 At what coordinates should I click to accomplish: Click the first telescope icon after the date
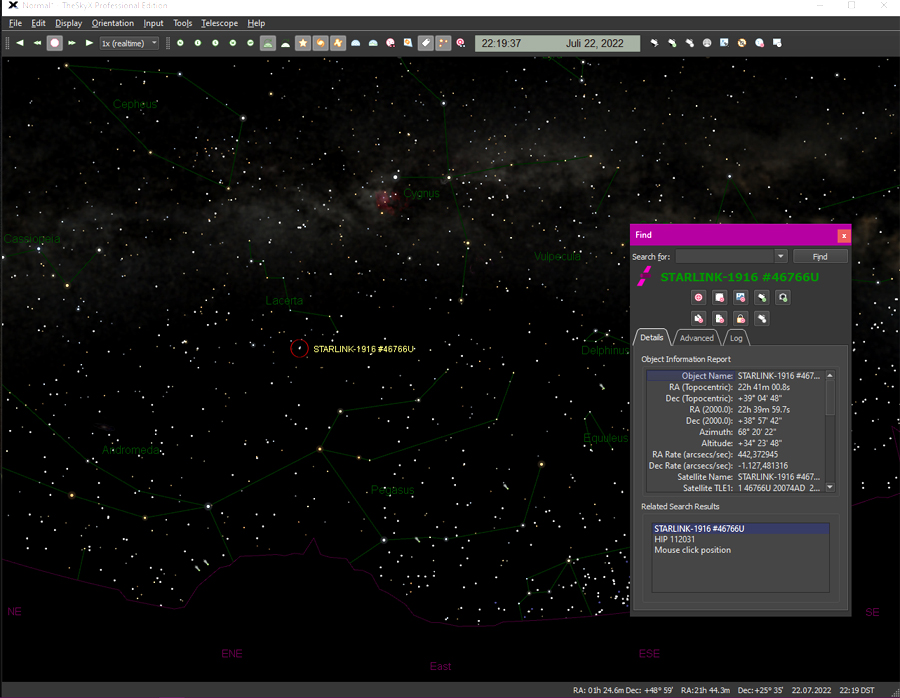tap(654, 43)
